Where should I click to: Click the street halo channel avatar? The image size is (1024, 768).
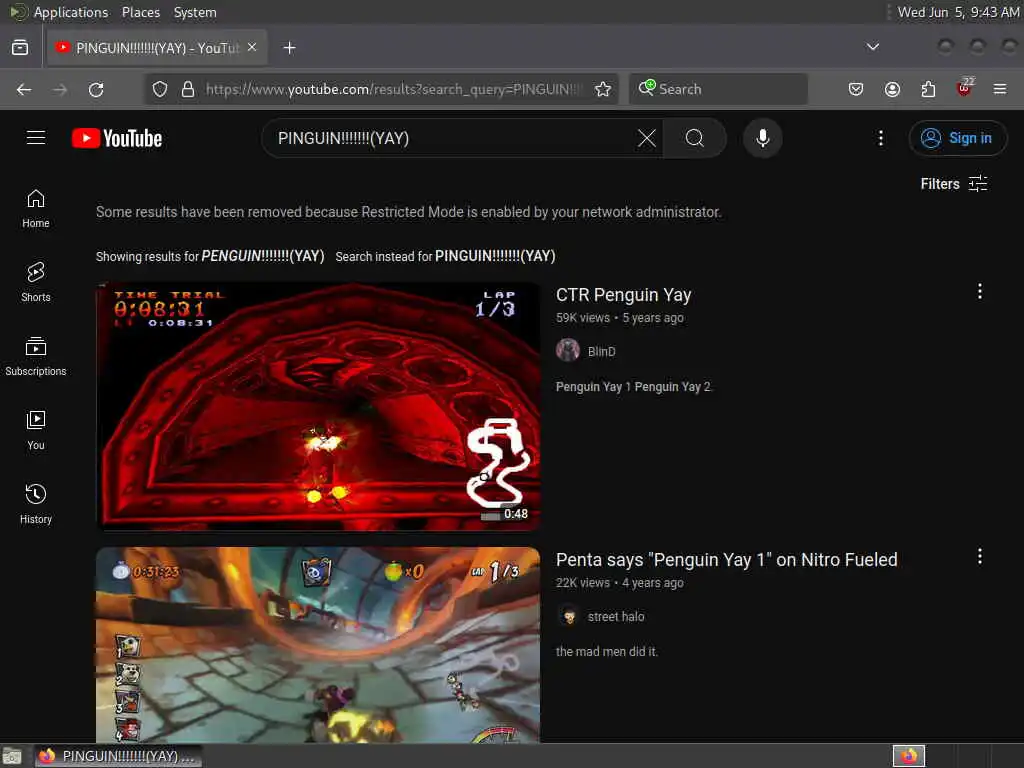(x=568, y=616)
